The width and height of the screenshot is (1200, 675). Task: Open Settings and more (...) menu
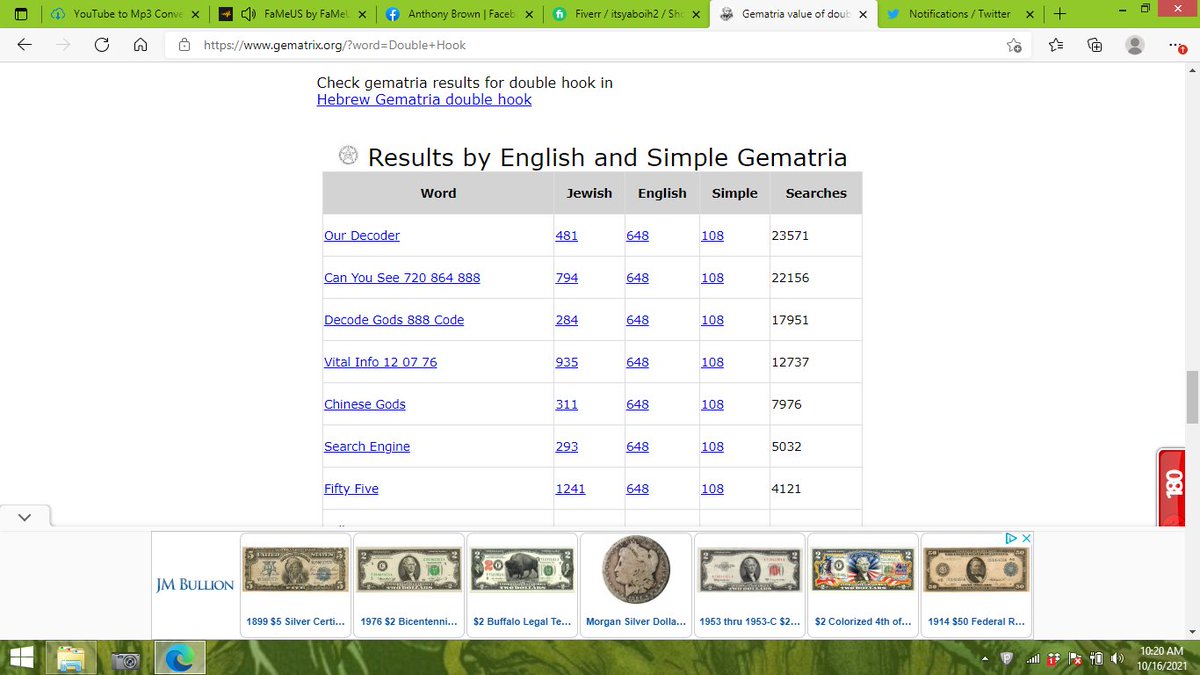tap(1173, 45)
